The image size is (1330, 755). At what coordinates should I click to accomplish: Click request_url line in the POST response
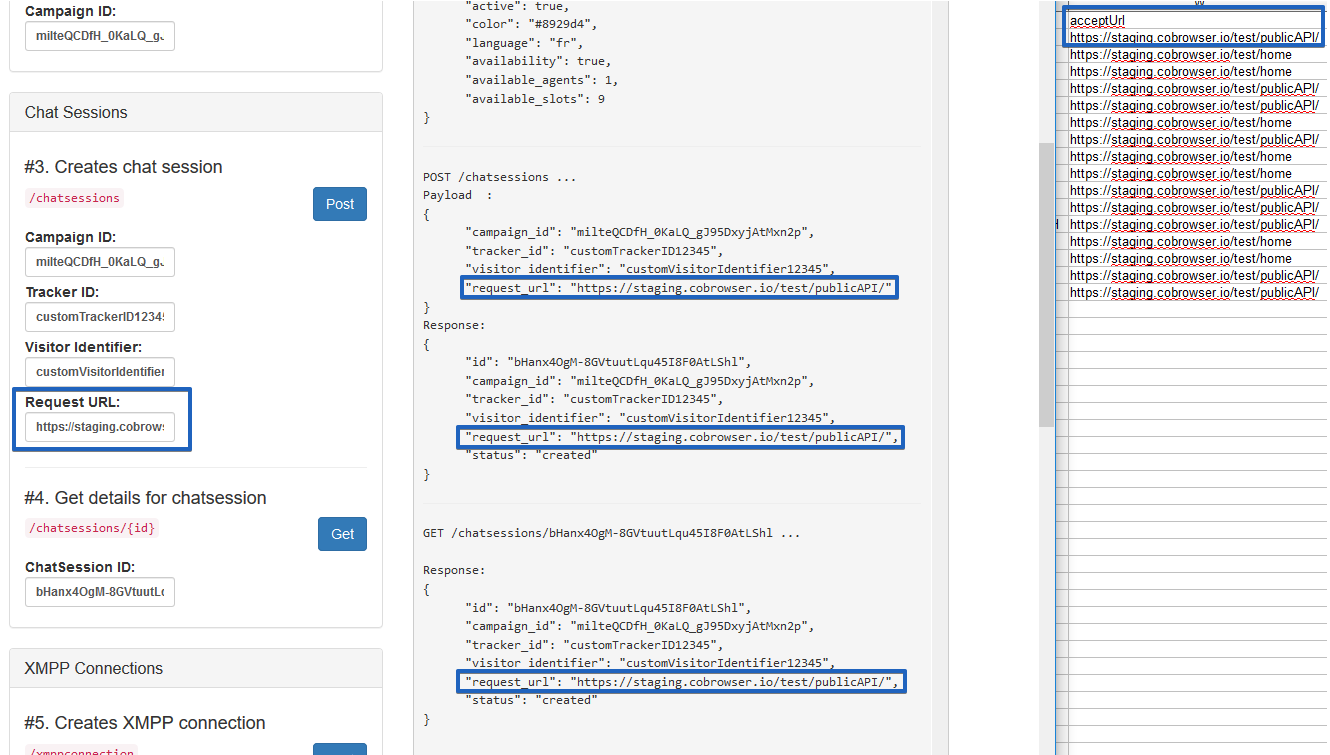click(x=683, y=437)
